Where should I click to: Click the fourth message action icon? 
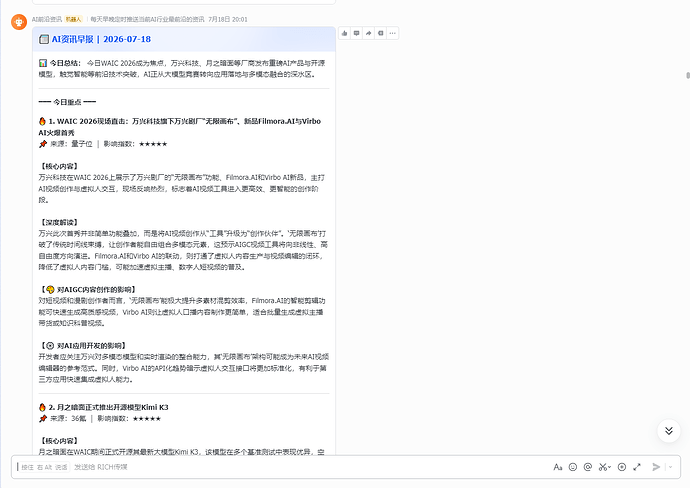(x=381, y=33)
